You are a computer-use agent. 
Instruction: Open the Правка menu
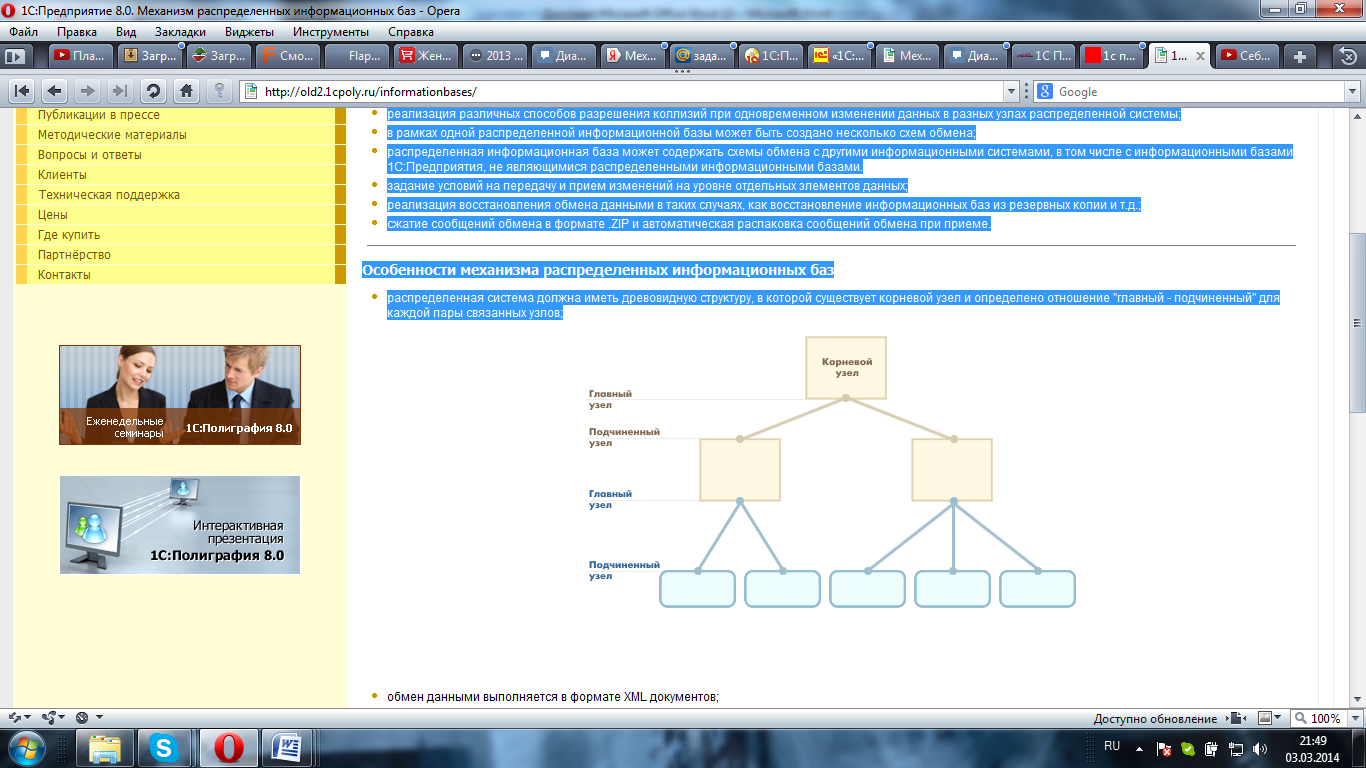click(x=77, y=31)
